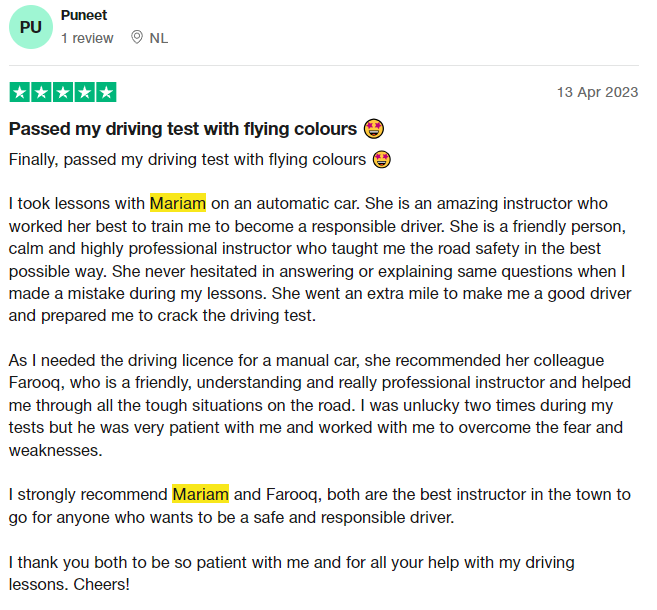Click the first green rating star

[x=20, y=92]
